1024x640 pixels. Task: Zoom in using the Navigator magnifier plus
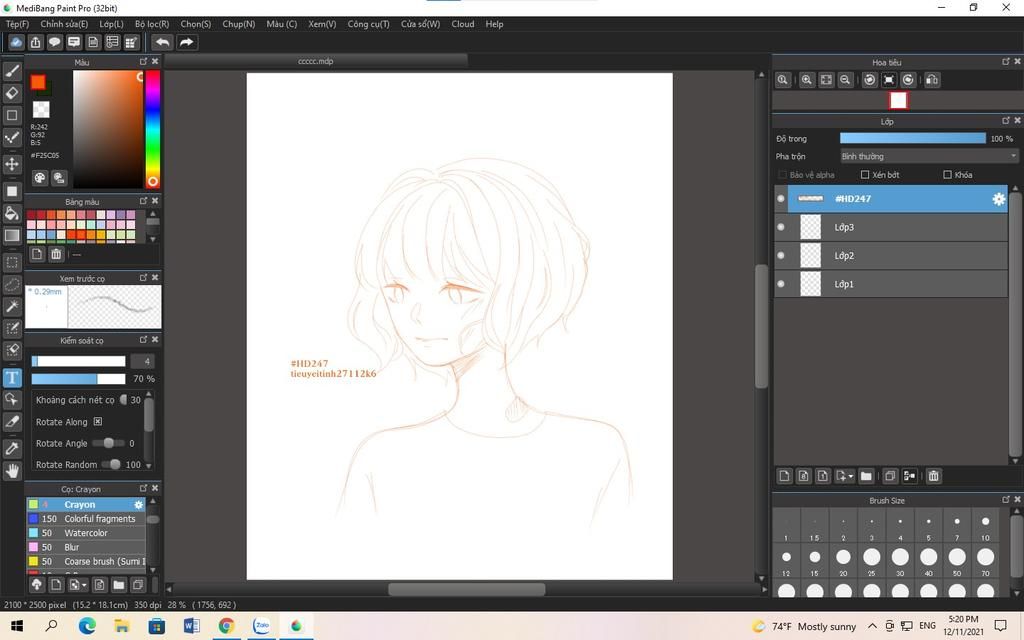pyautogui.click(x=807, y=80)
